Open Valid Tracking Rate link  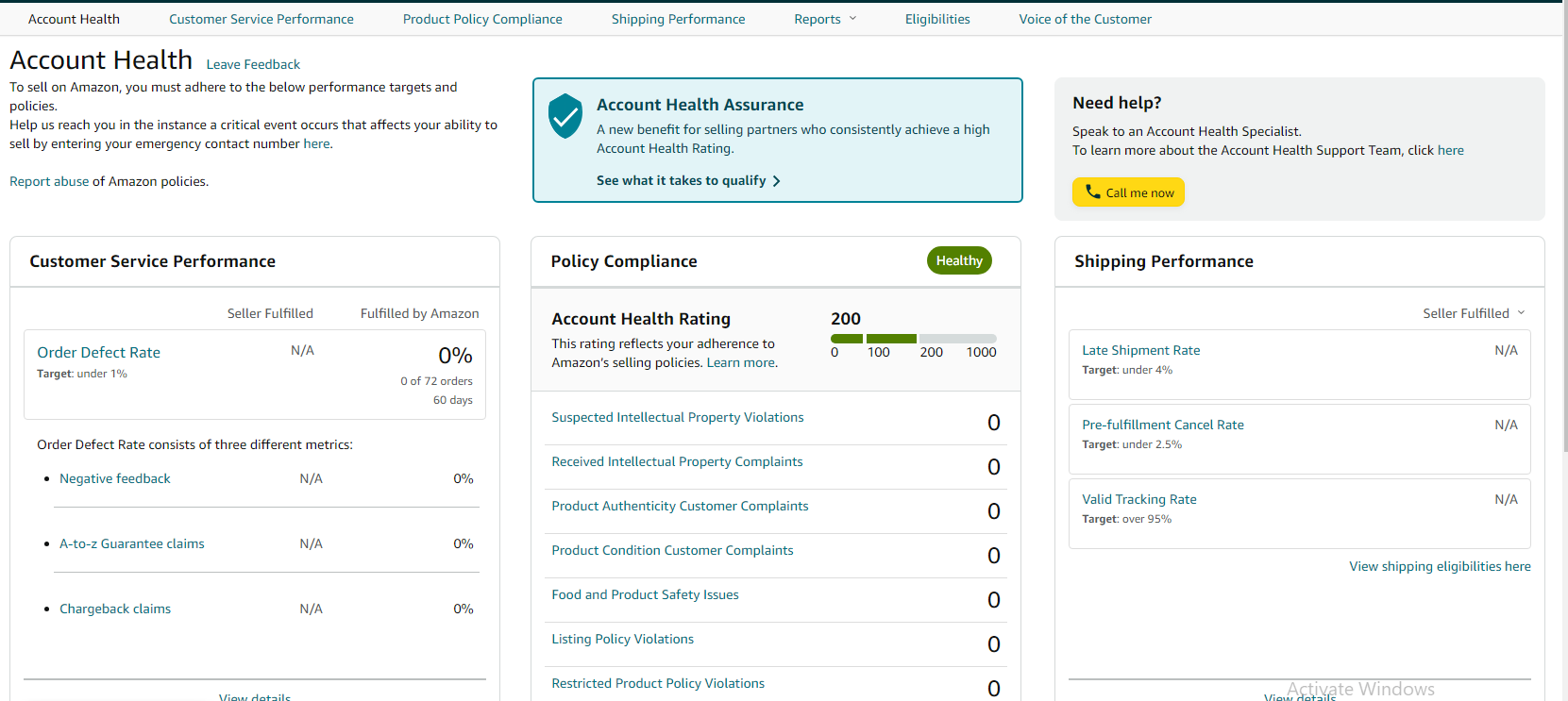tap(1139, 499)
